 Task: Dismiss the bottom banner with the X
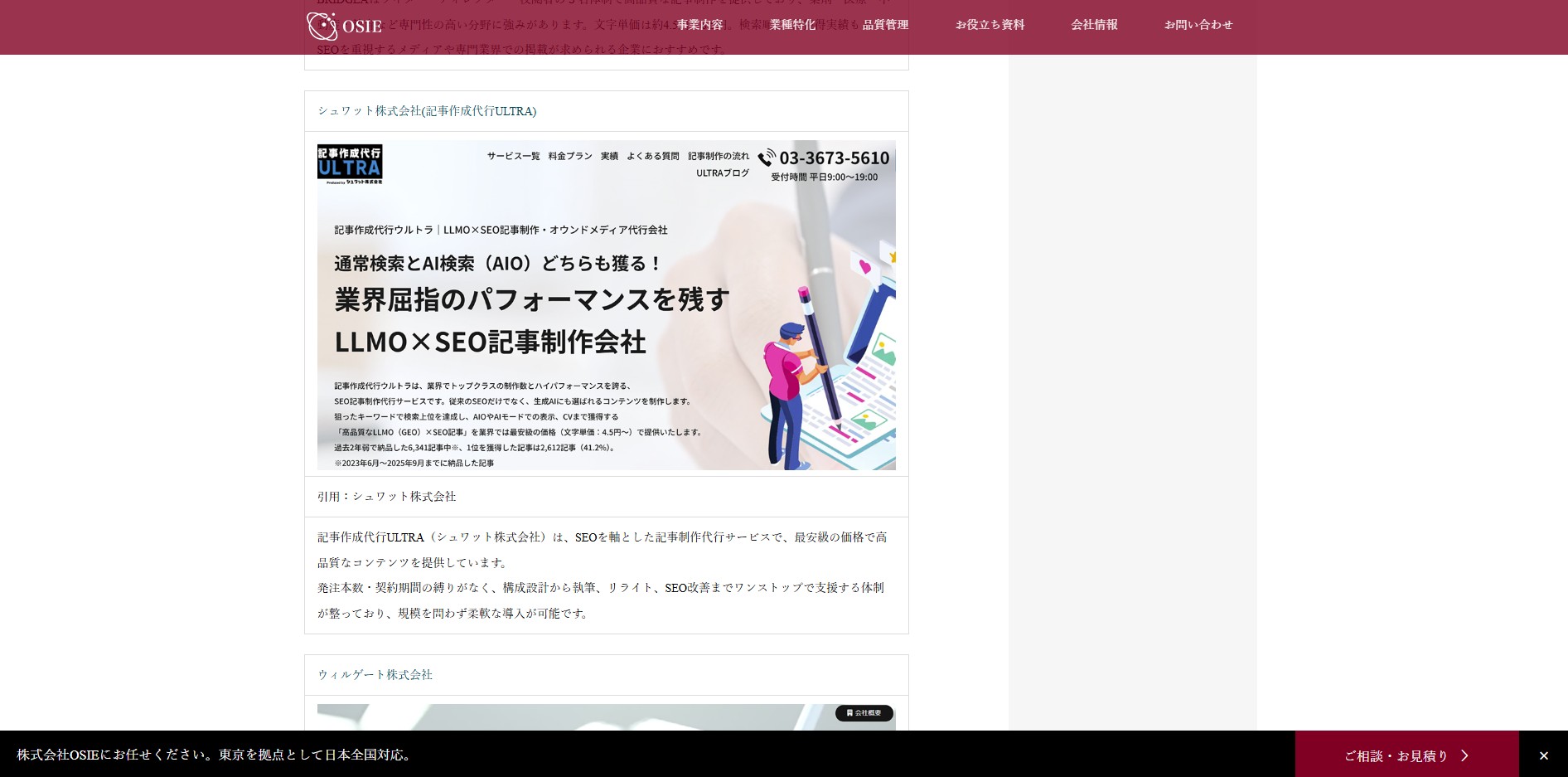[x=1543, y=755]
